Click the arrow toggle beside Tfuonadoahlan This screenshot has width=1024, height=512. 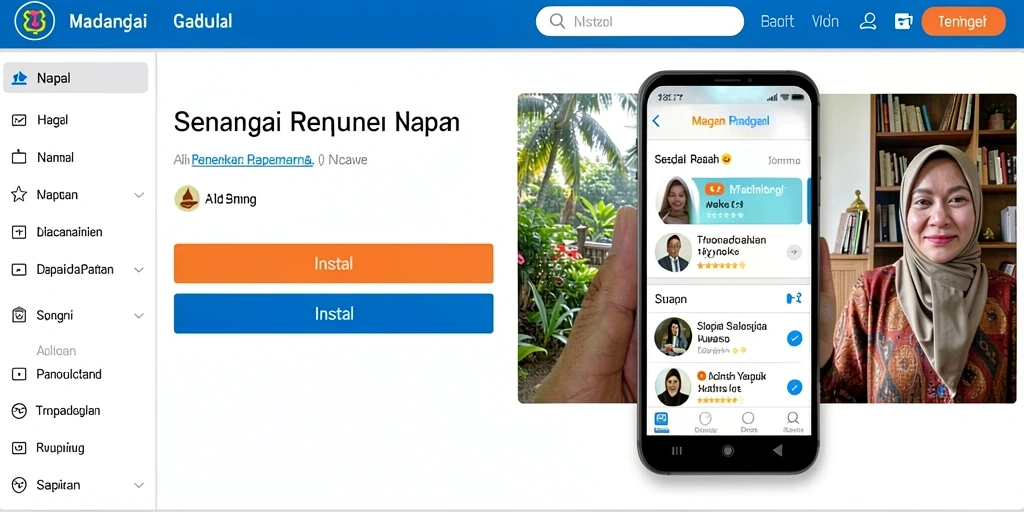[x=794, y=251]
